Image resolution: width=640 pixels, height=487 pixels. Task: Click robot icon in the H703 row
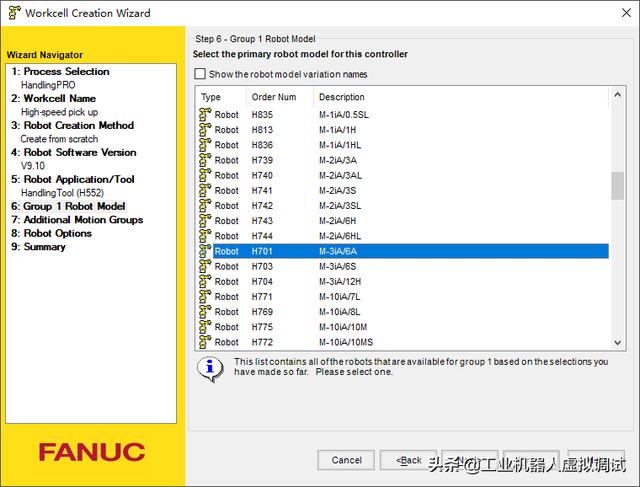tap(205, 266)
